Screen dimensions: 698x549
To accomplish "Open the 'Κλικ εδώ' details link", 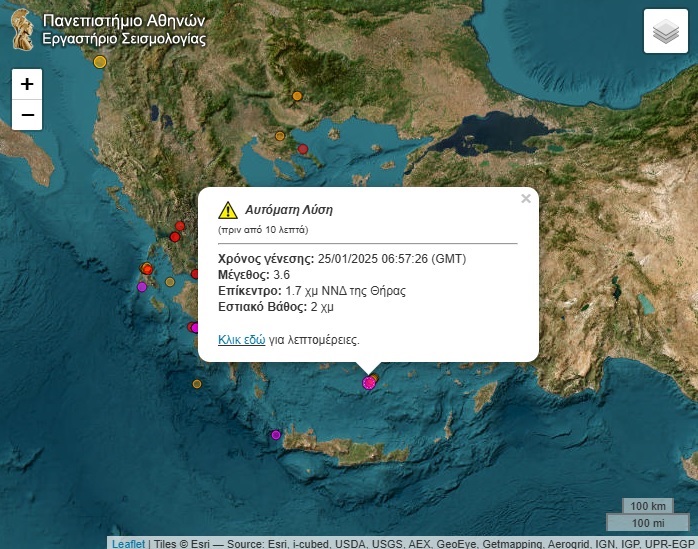I will (x=241, y=340).
